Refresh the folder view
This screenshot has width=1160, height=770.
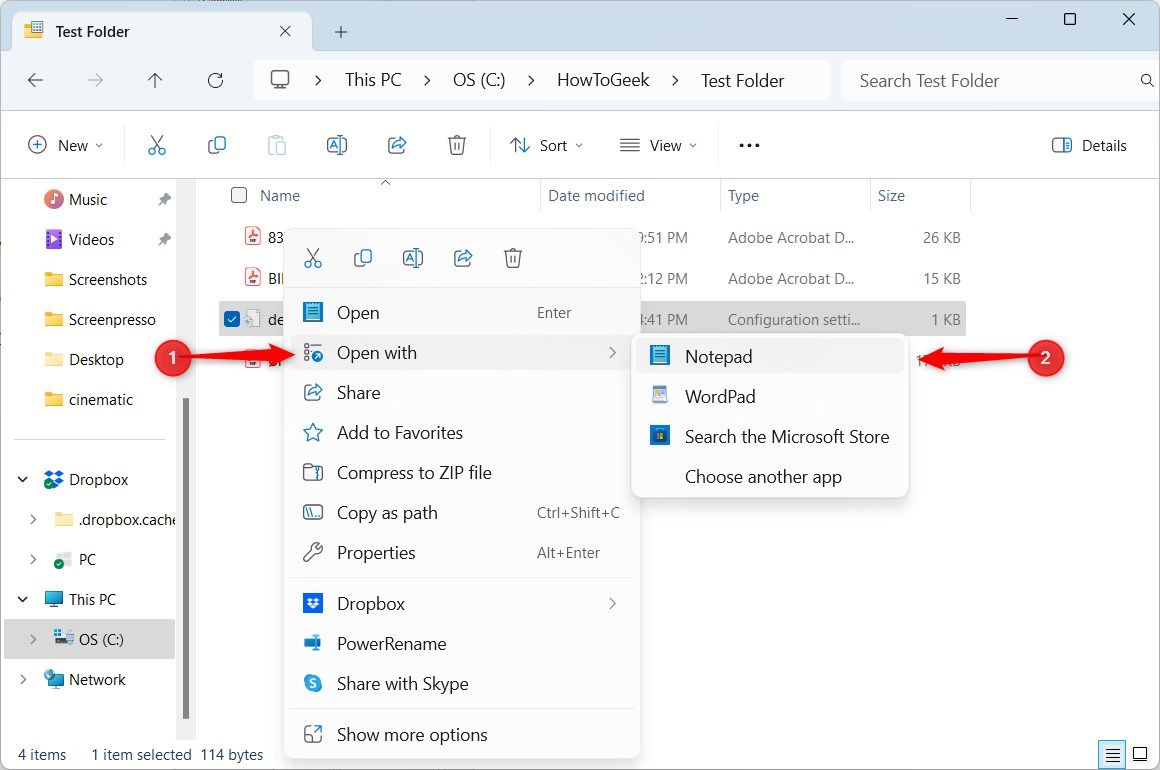coord(215,80)
